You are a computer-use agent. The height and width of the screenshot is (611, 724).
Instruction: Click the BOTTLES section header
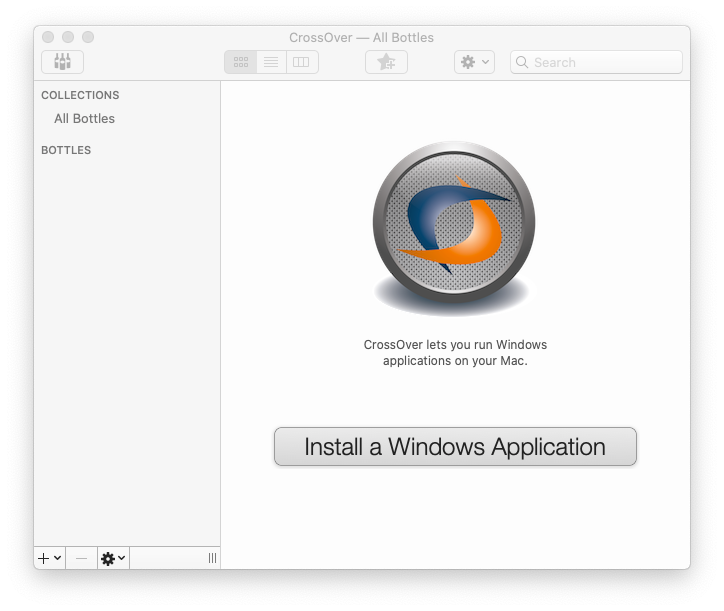click(x=66, y=150)
